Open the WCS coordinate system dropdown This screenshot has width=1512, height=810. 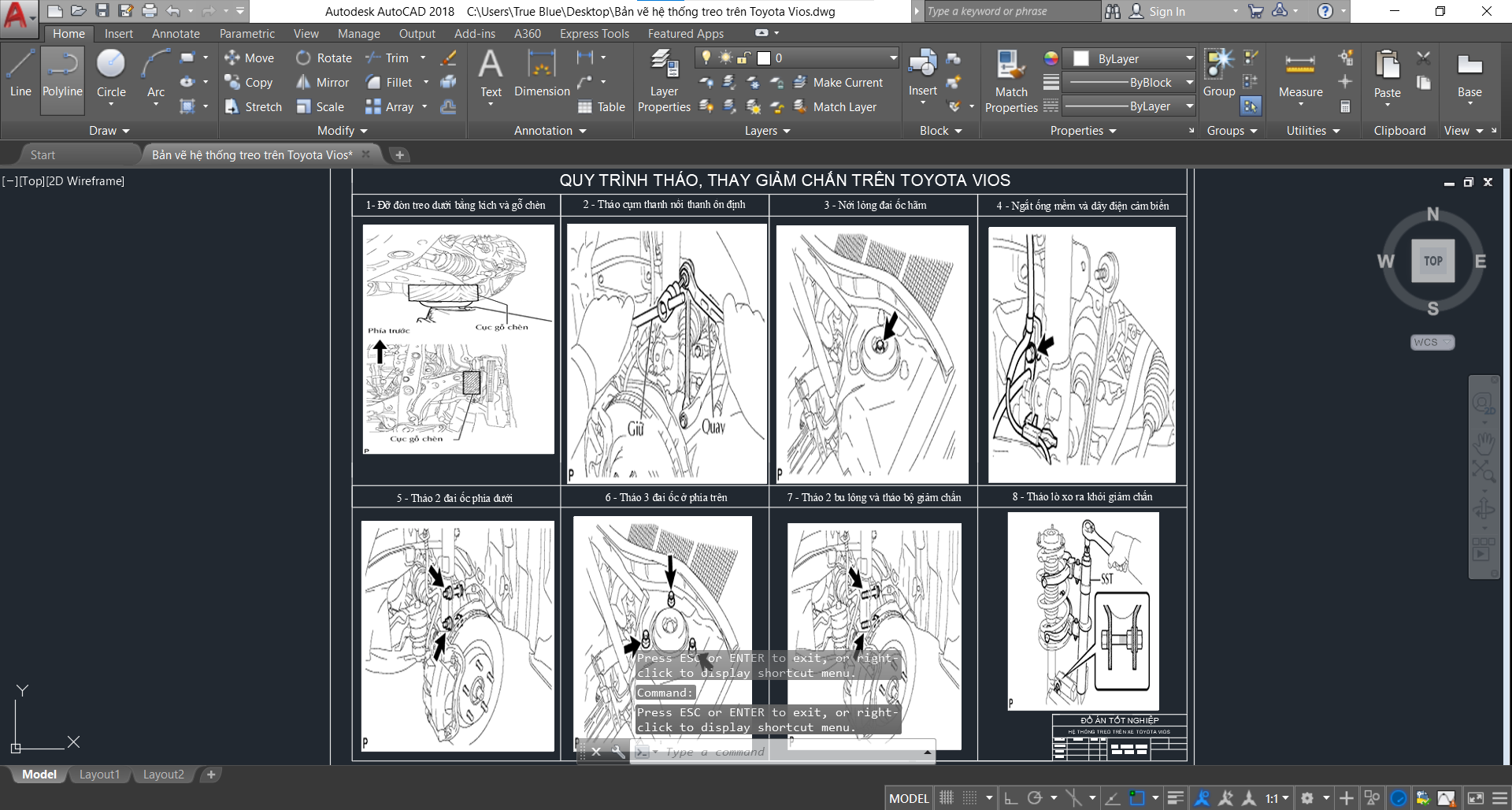(1432, 342)
